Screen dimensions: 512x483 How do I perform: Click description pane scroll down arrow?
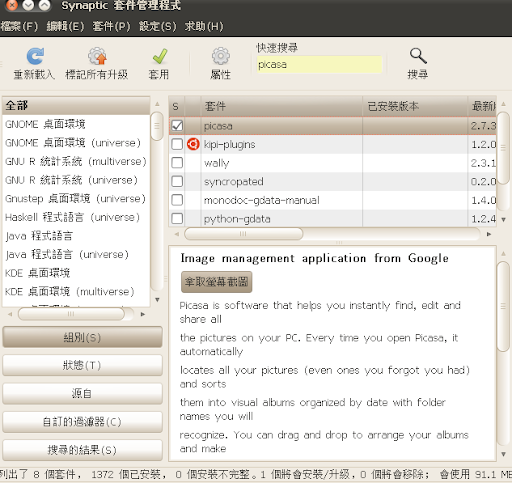503,454
